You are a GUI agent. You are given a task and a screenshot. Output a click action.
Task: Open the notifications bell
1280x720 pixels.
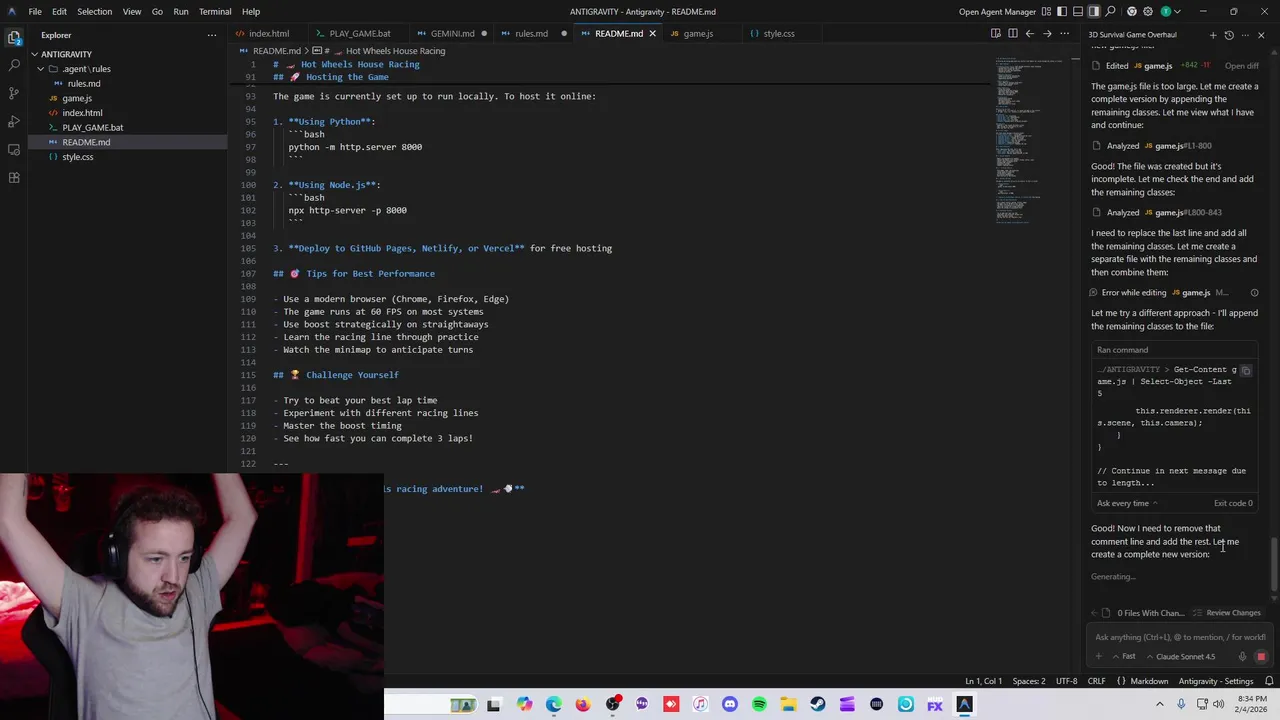pos(1269,682)
